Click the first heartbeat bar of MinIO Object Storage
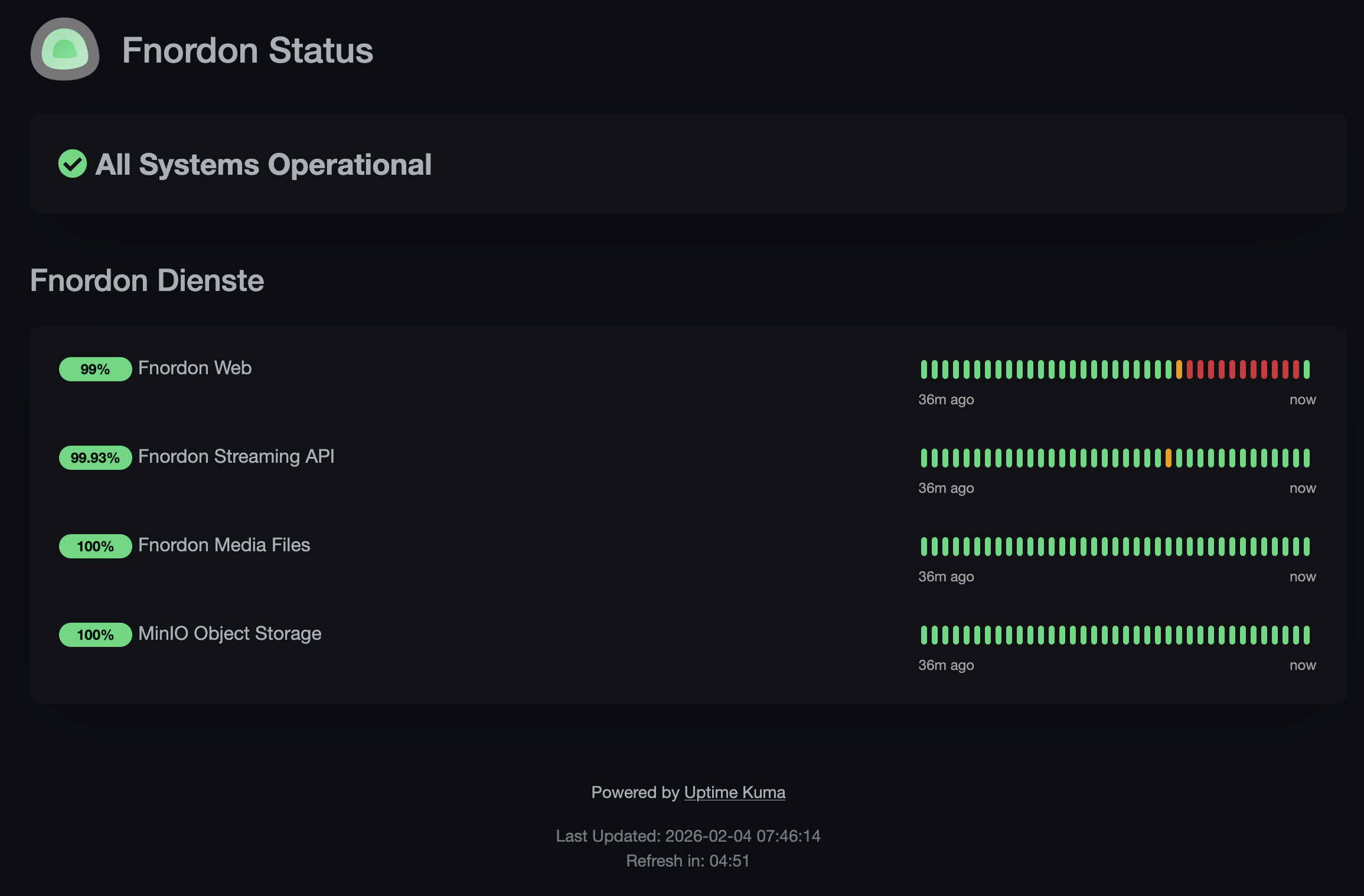Viewport: 1364px width, 896px height. click(924, 635)
